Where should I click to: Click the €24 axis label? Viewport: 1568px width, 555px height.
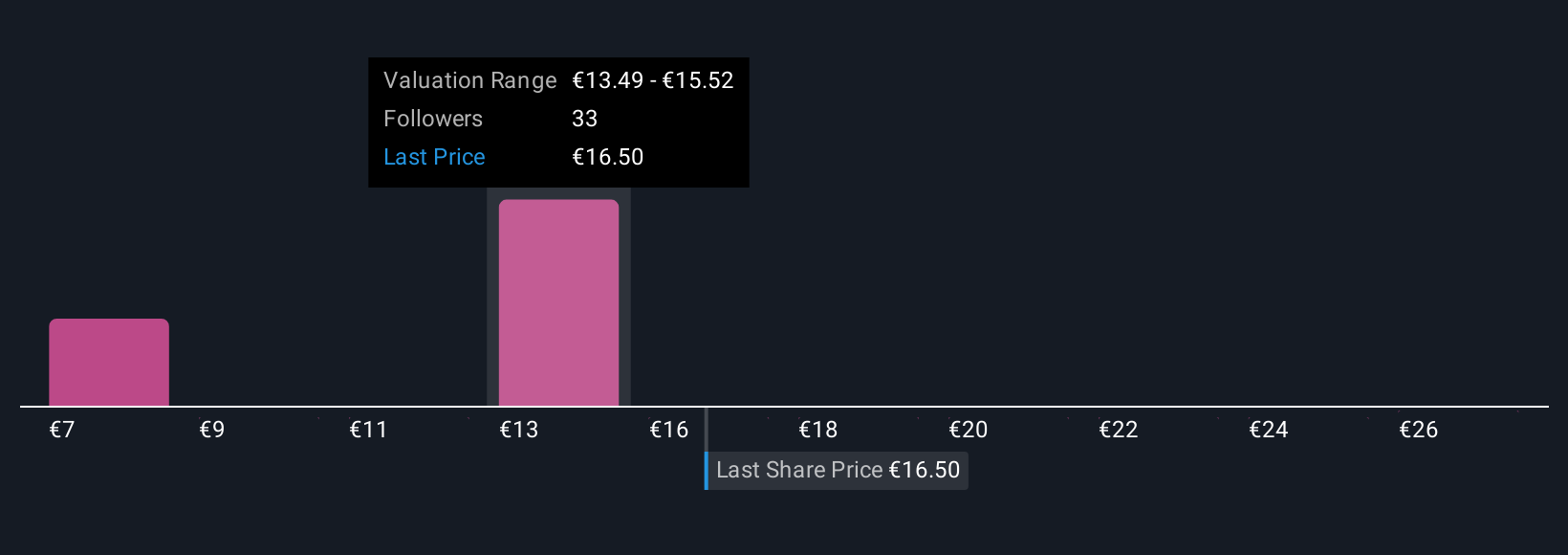(x=1269, y=430)
